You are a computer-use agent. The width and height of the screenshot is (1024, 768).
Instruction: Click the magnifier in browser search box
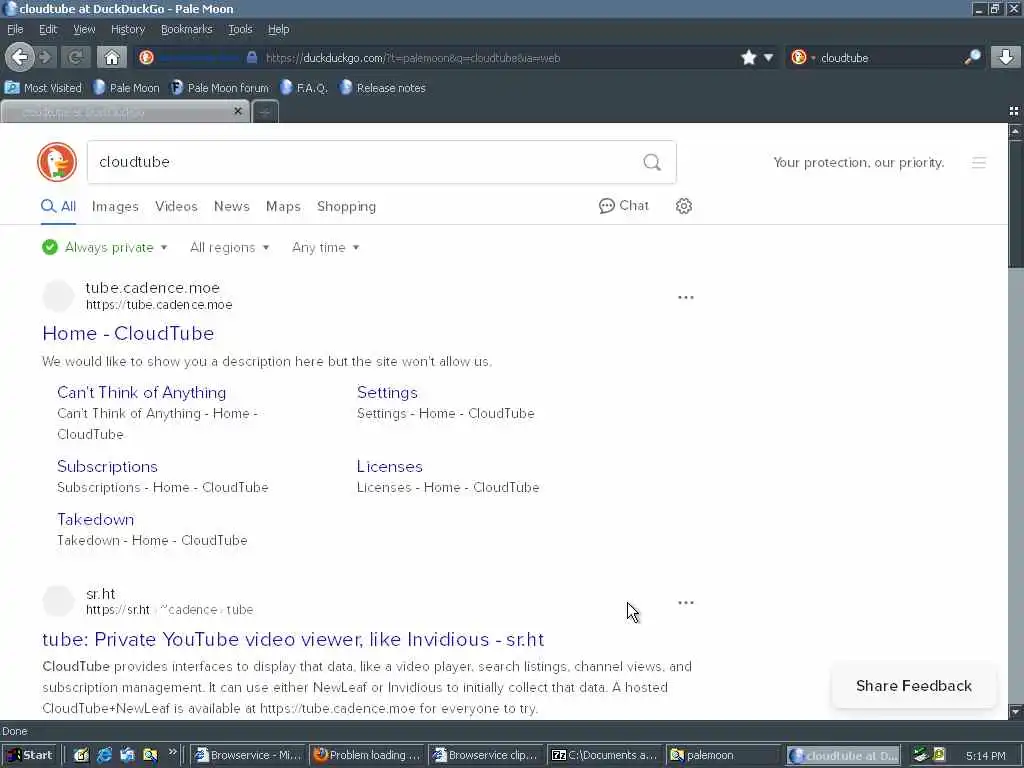[972, 57]
